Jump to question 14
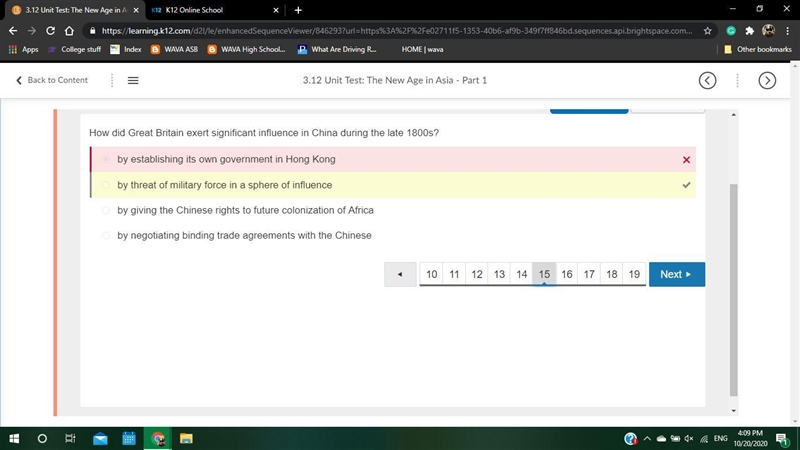 point(521,274)
